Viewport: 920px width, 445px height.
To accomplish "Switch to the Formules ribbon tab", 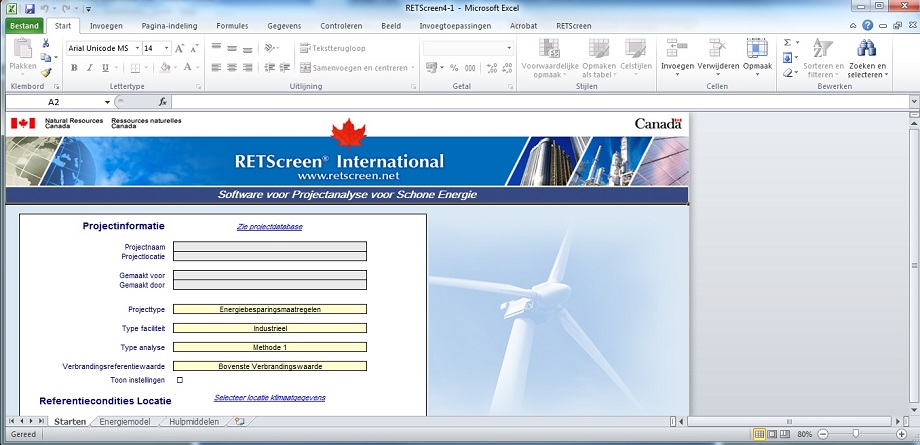I will (232, 26).
